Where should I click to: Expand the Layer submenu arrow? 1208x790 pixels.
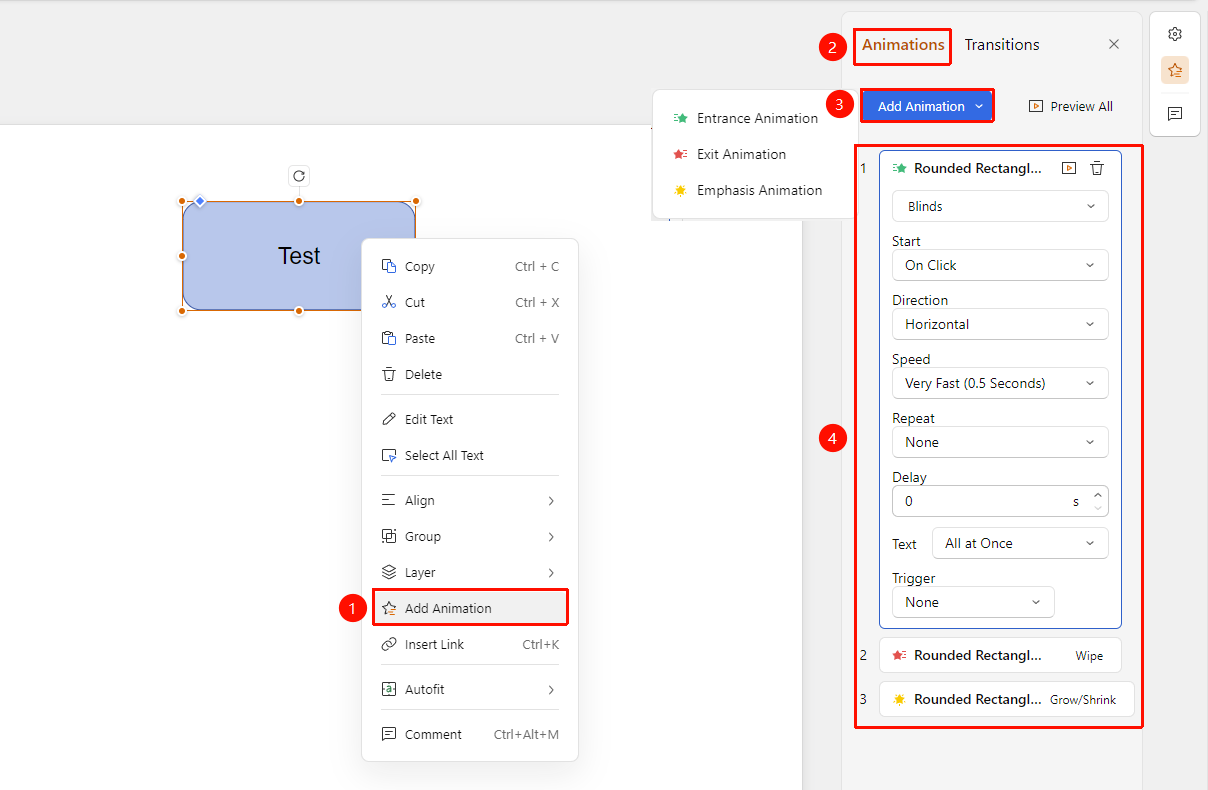(551, 572)
